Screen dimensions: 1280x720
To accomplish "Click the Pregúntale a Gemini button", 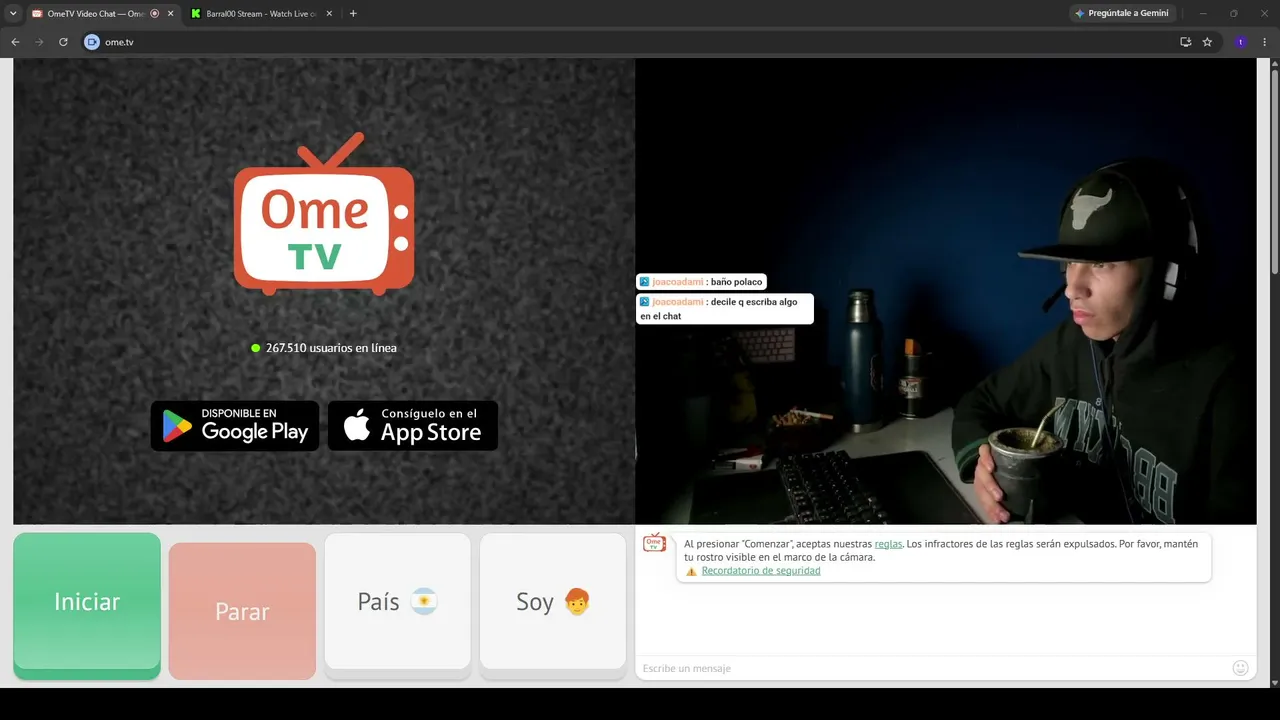I will coord(1121,13).
